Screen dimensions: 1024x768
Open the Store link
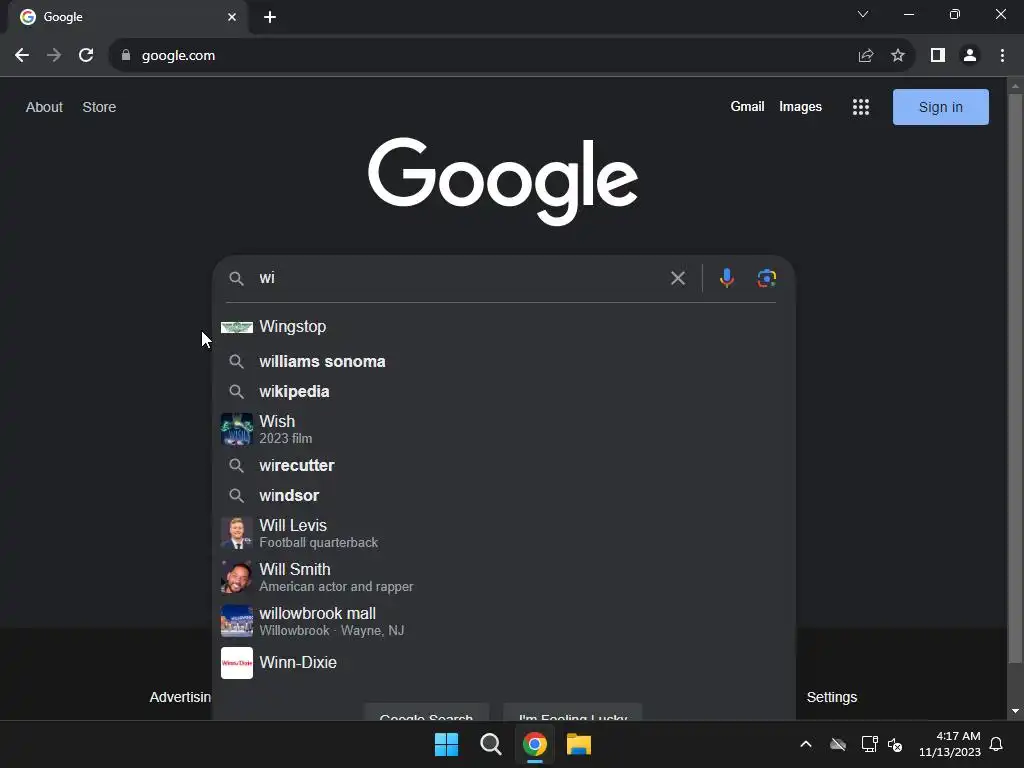click(99, 107)
